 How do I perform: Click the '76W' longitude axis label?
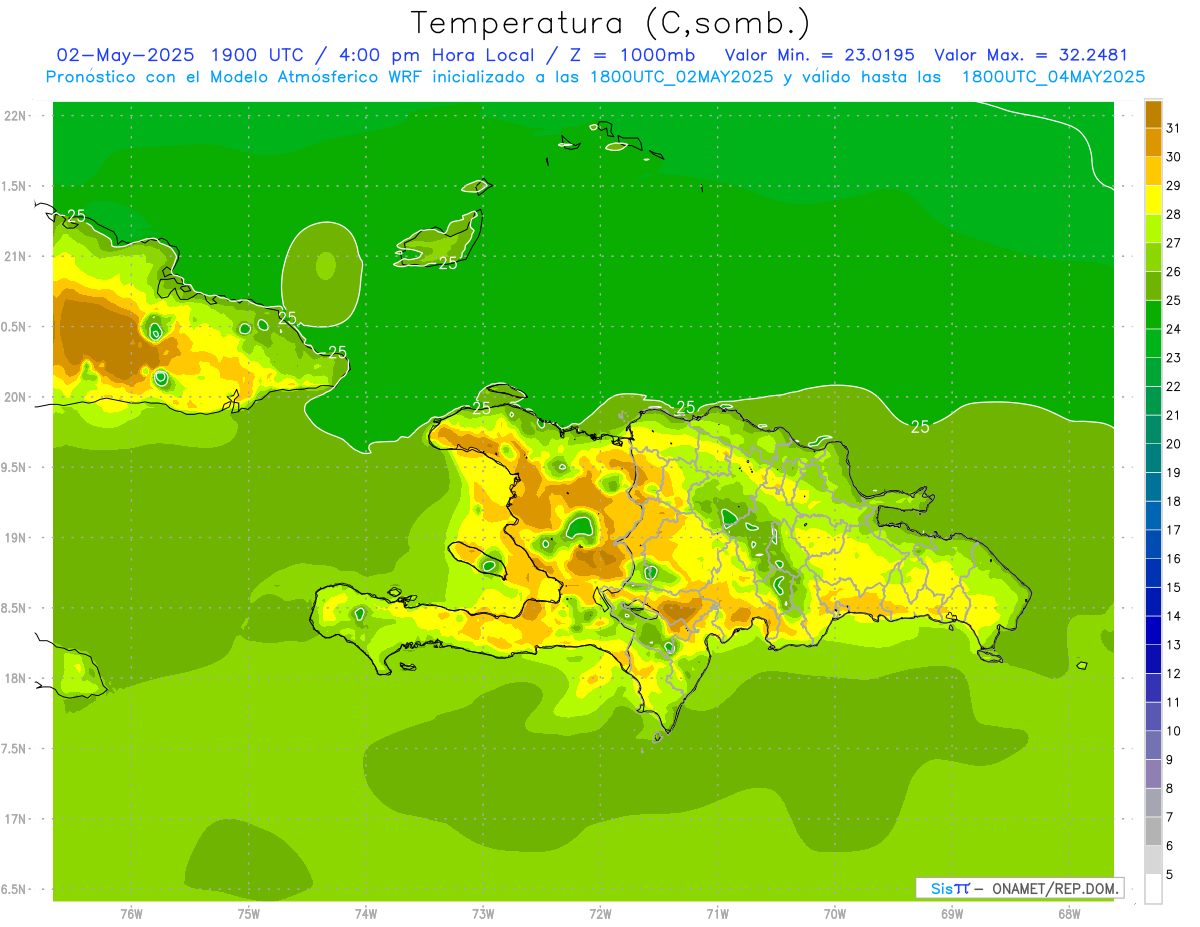[x=131, y=914]
